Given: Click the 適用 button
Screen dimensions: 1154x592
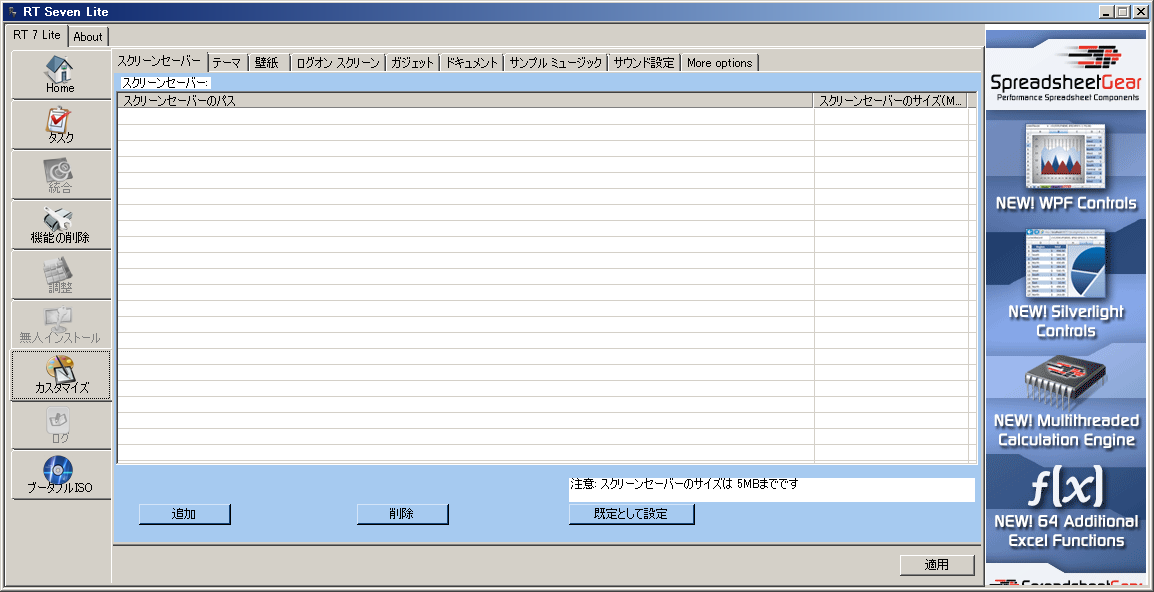Looking at the screenshot, I should tap(937, 565).
